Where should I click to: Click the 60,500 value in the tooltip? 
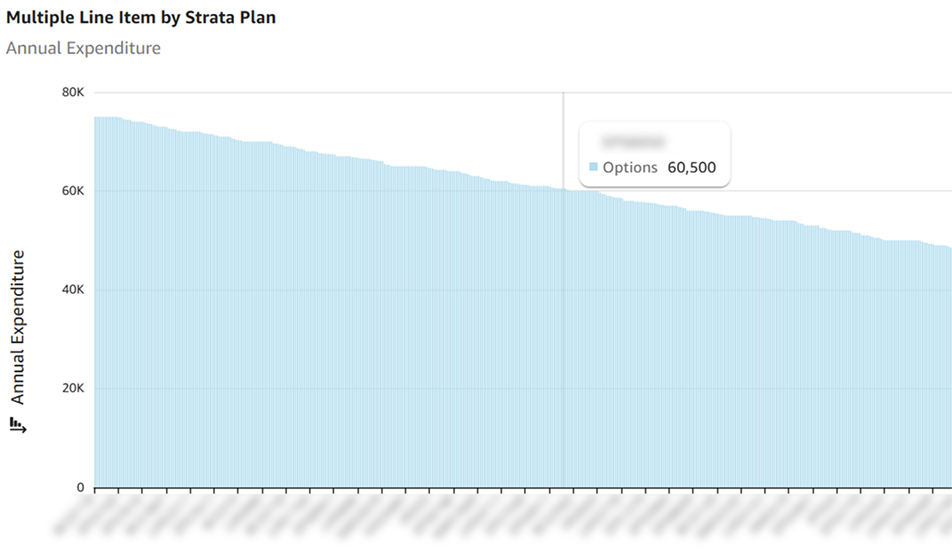[x=691, y=168]
